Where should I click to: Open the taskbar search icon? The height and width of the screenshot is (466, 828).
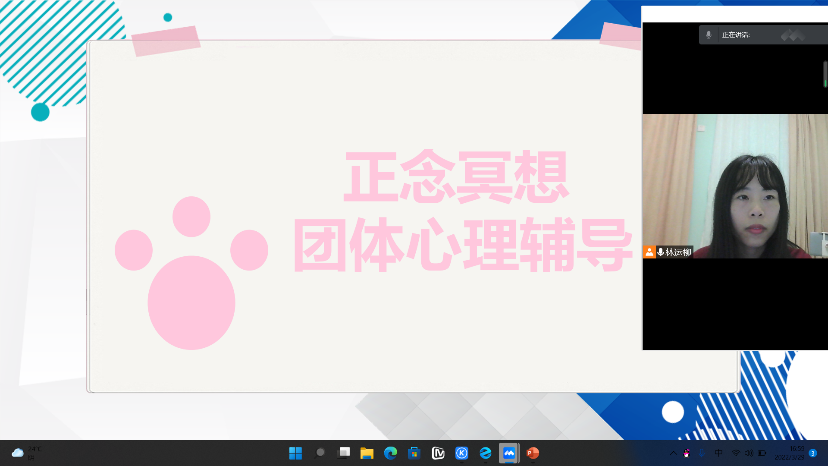[x=320, y=453]
